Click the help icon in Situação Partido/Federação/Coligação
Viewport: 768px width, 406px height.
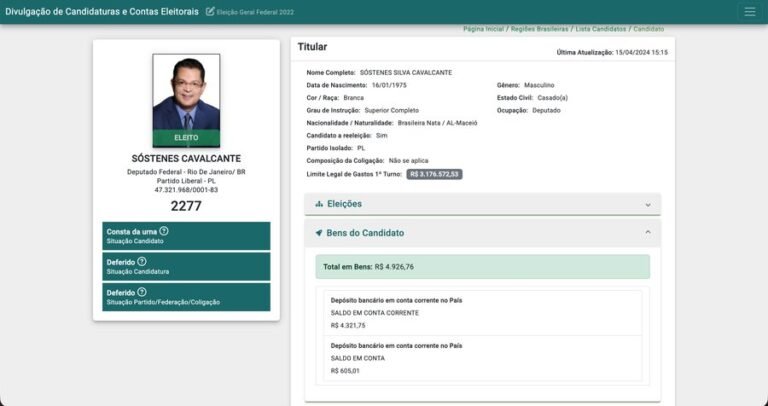(x=142, y=292)
